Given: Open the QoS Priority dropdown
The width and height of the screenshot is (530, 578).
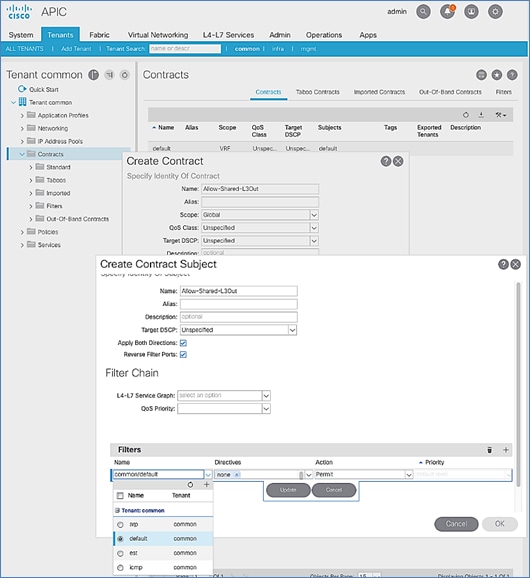Looking at the screenshot, I should pos(266,408).
